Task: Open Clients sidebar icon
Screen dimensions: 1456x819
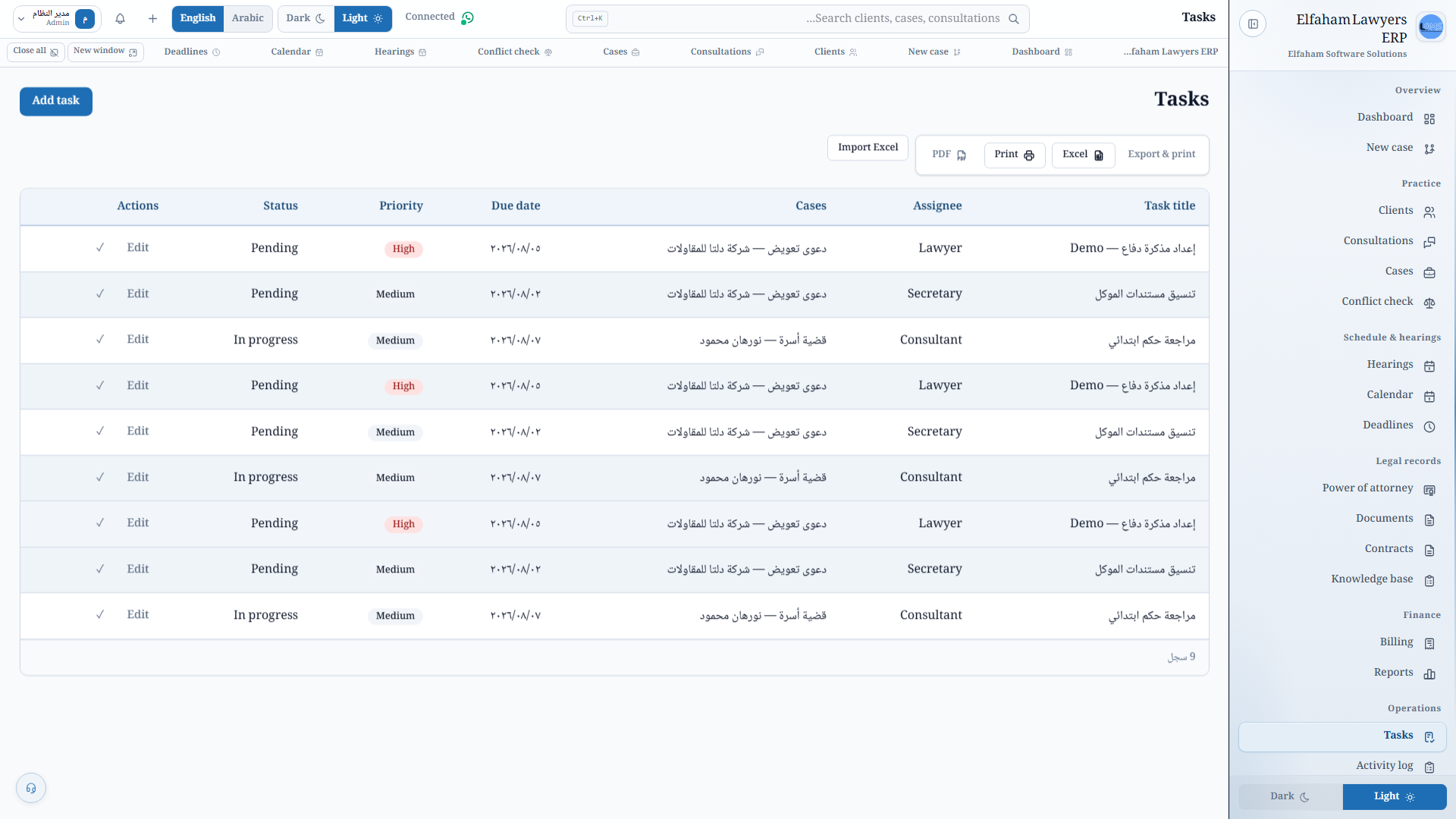Action: point(1429,212)
